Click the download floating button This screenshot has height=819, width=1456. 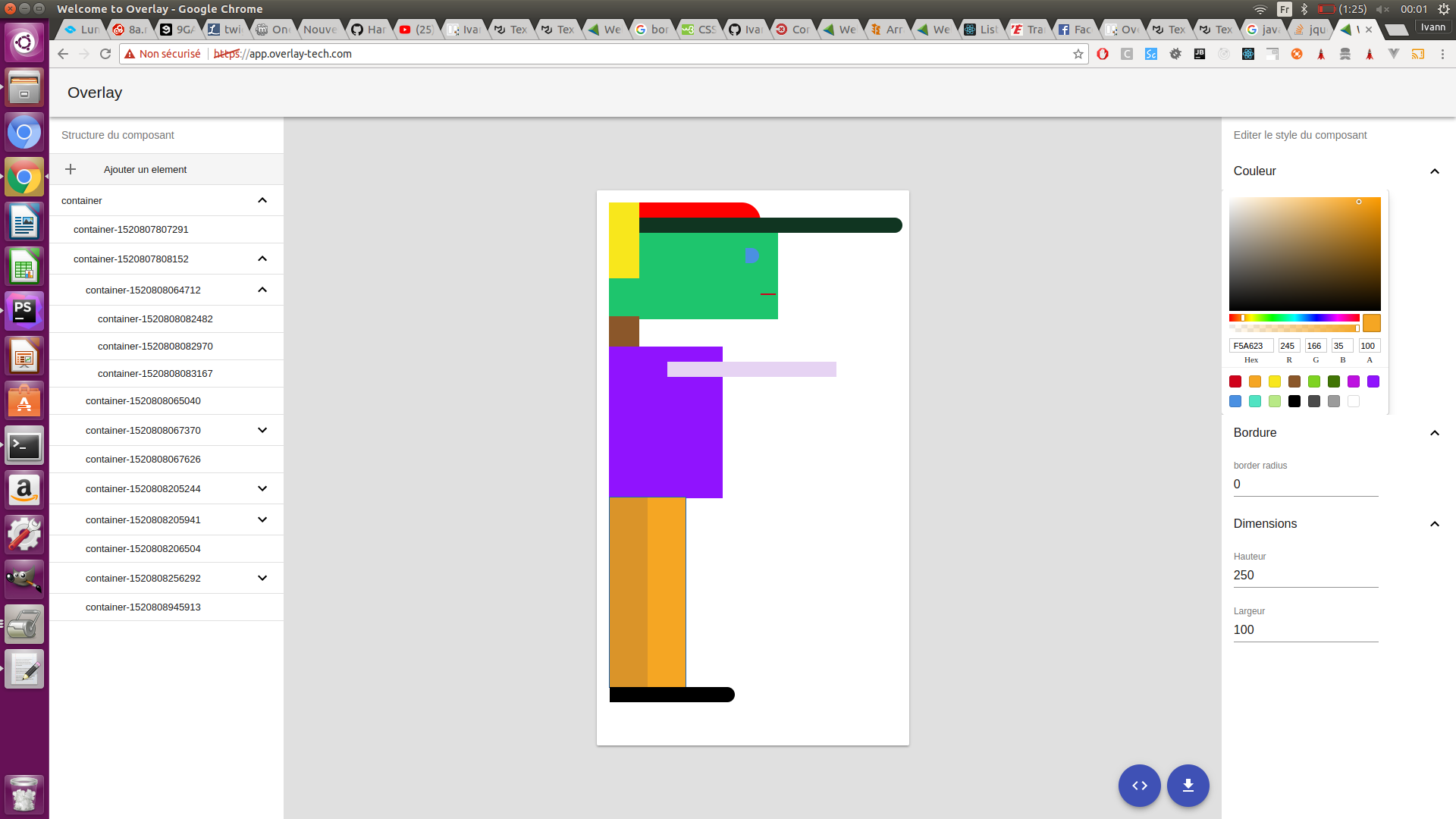coord(1188,786)
